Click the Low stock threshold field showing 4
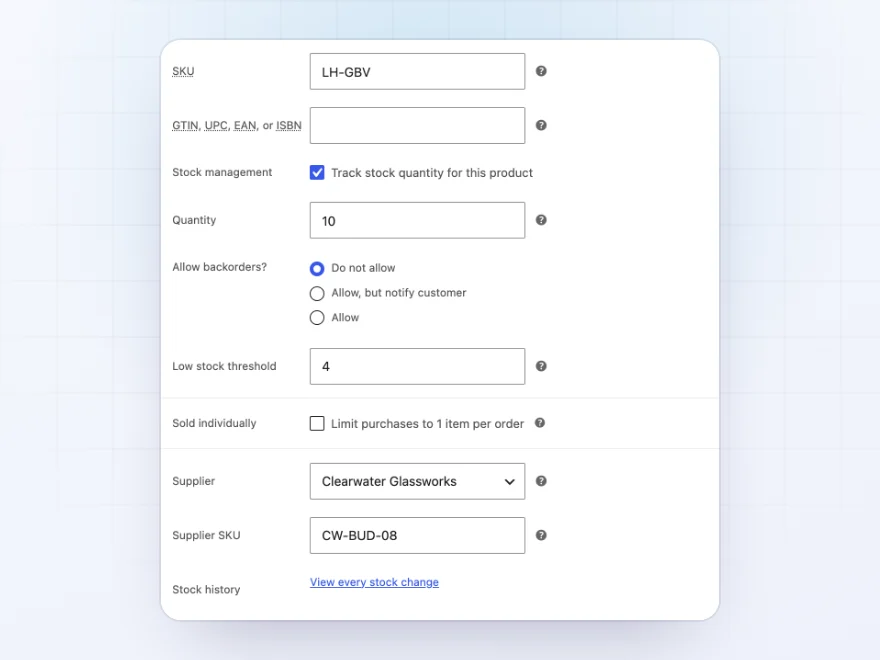The image size is (880, 660). pos(418,366)
